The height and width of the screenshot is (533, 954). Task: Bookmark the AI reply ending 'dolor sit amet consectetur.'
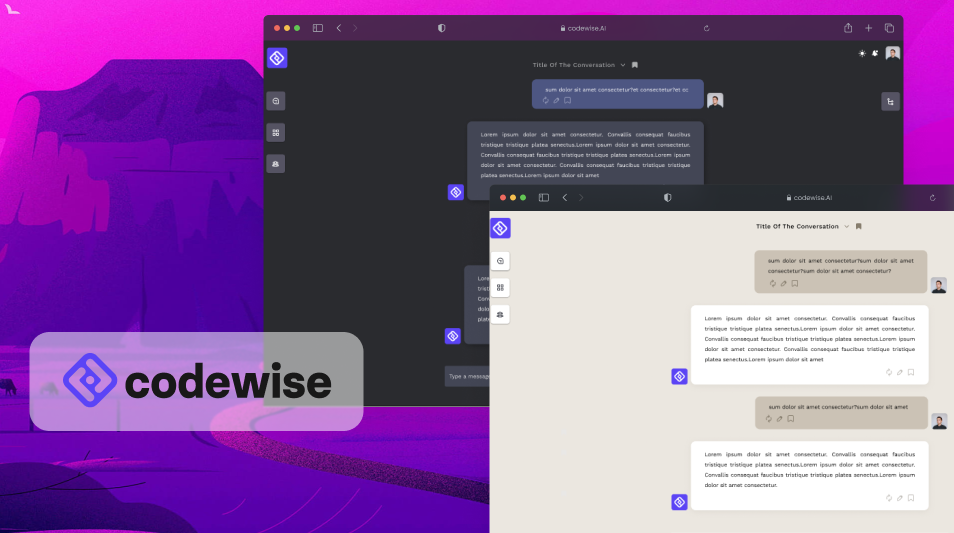(911, 498)
